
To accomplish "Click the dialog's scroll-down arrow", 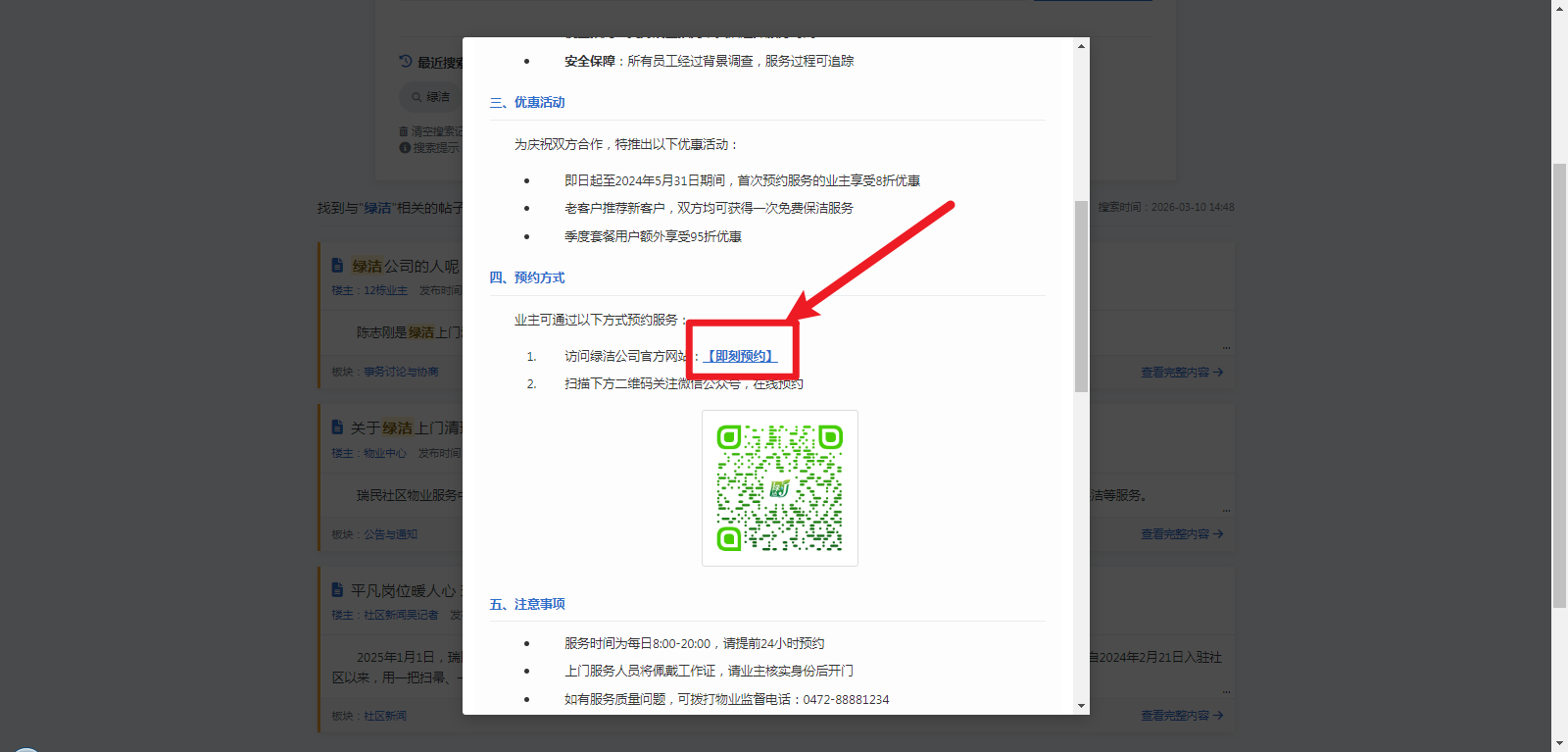I will coord(1081,705).
